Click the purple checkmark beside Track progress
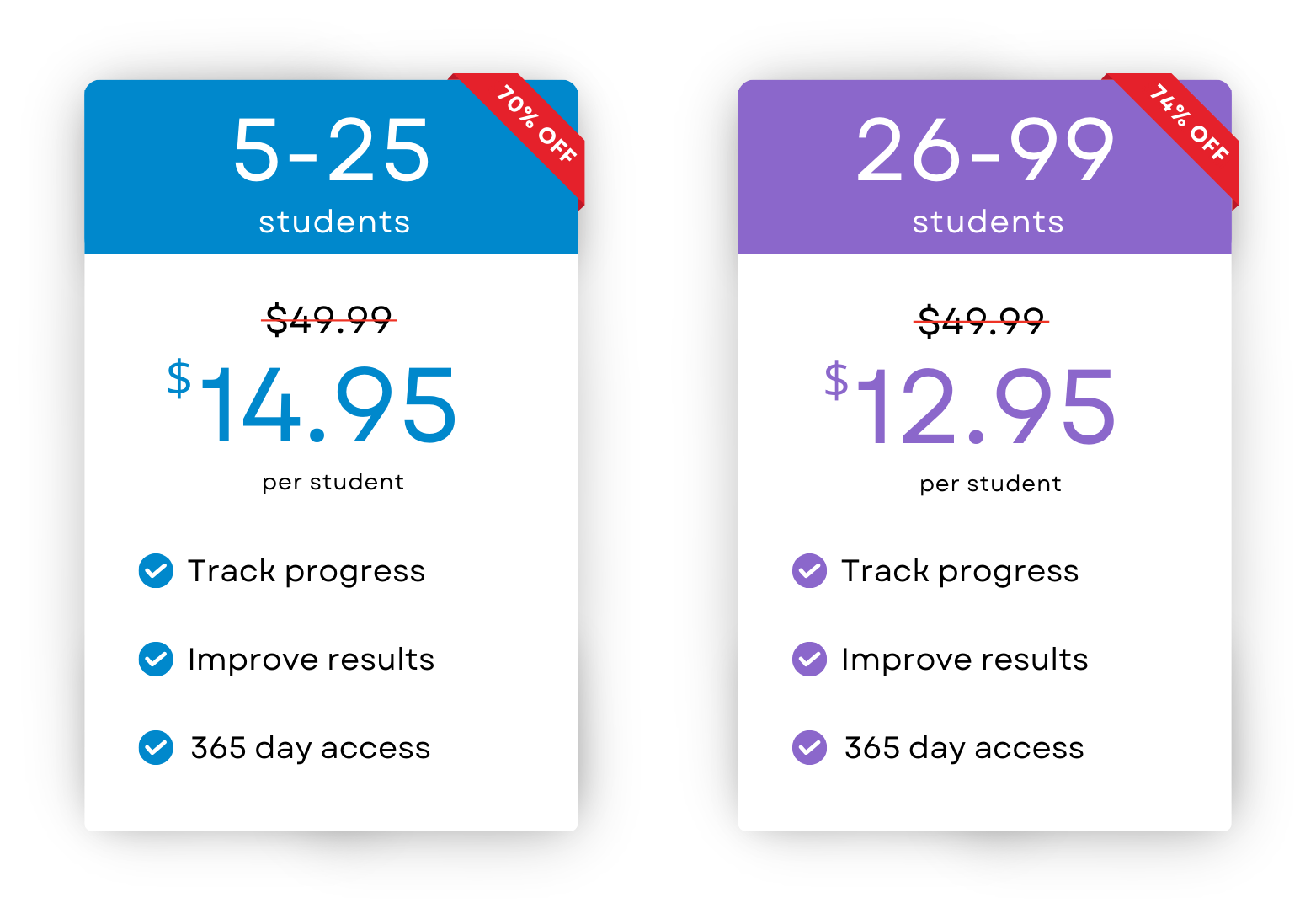1316x919 pixels. (x=809, y=571)
